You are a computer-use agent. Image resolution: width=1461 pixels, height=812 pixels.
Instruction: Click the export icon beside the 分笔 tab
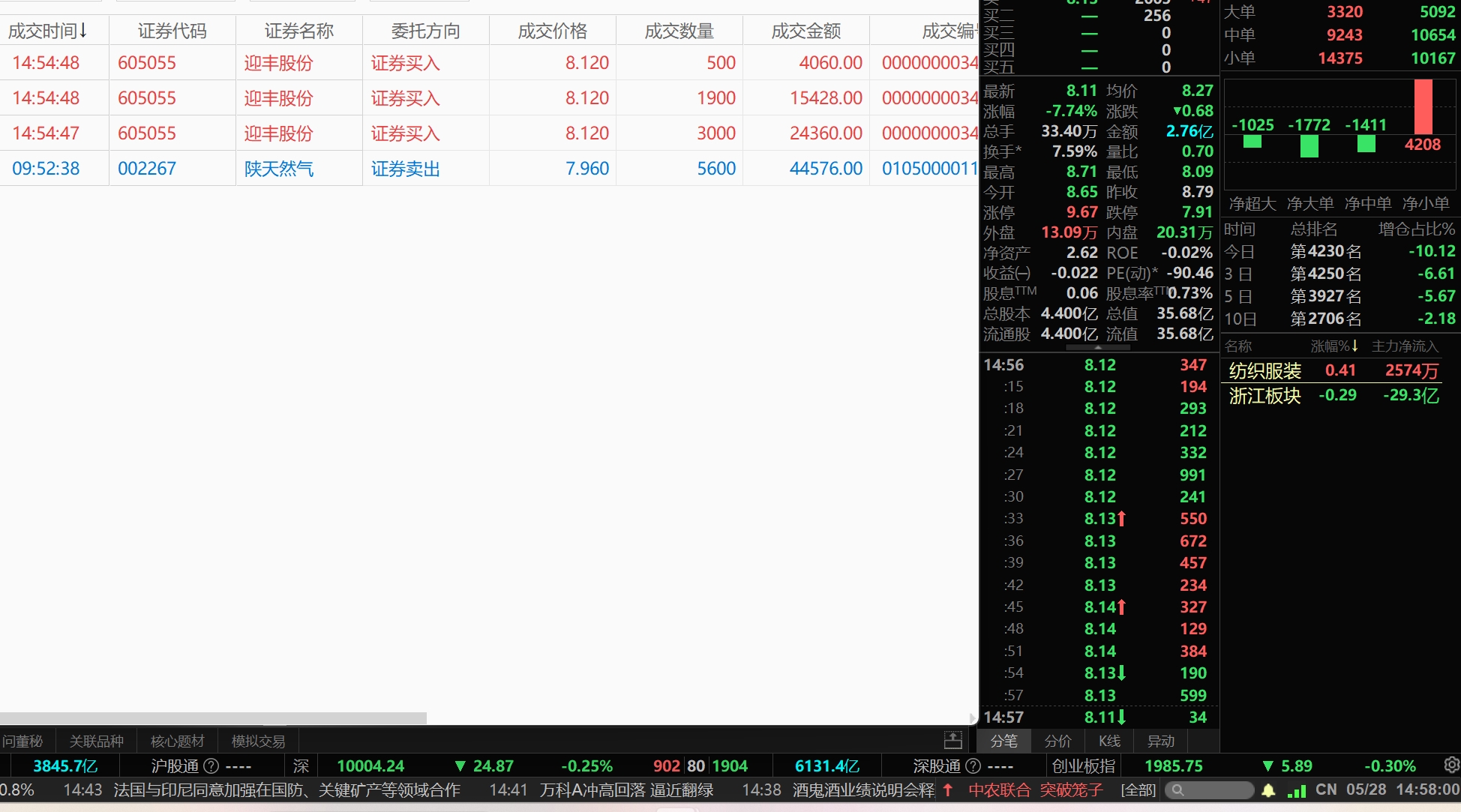pos(952,741)
